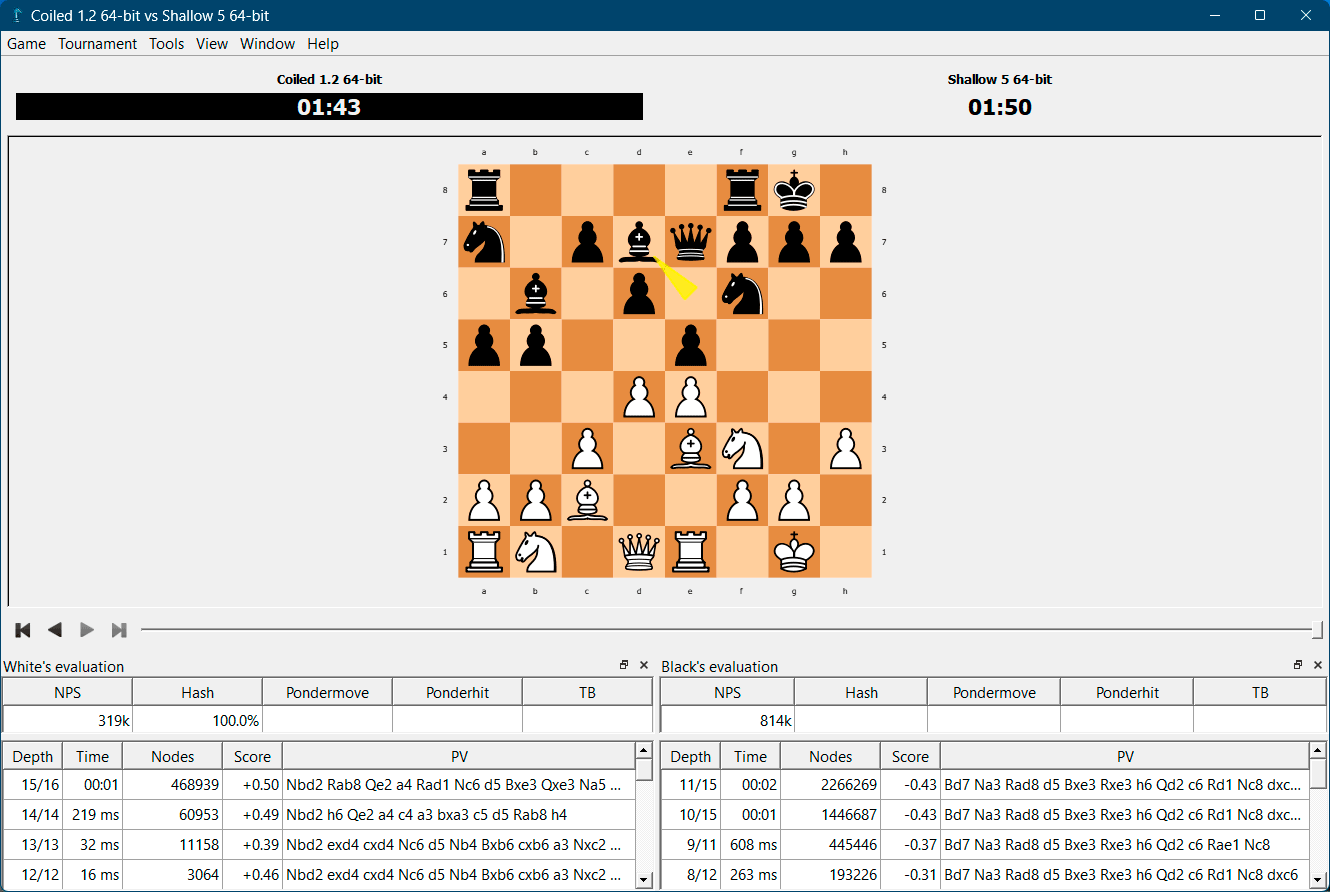Click the move history slider handle
The width and height of the screenshot is (1330, 892).
coord(1317,630)
